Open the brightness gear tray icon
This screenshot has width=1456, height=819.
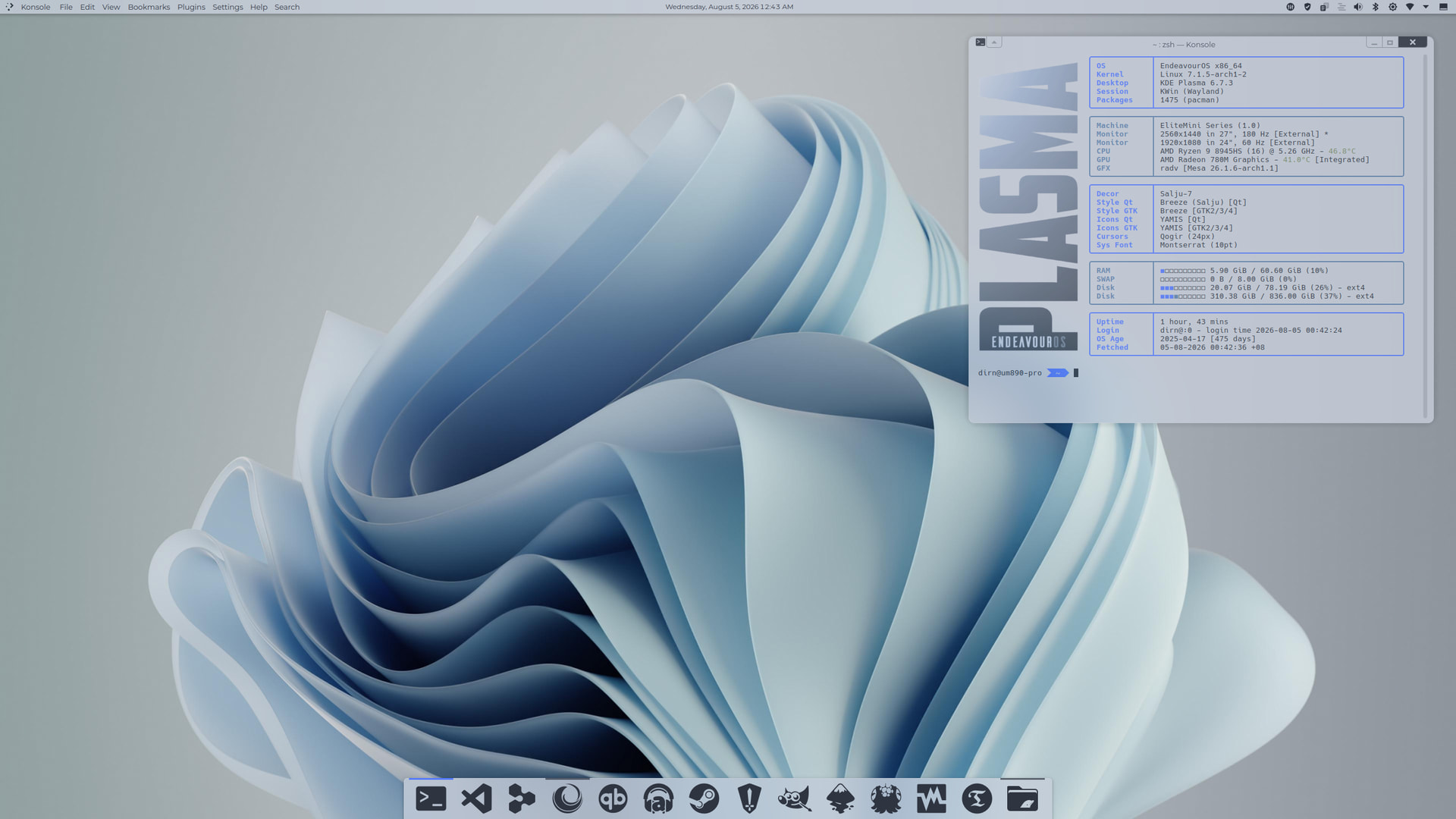(1392, 7)
